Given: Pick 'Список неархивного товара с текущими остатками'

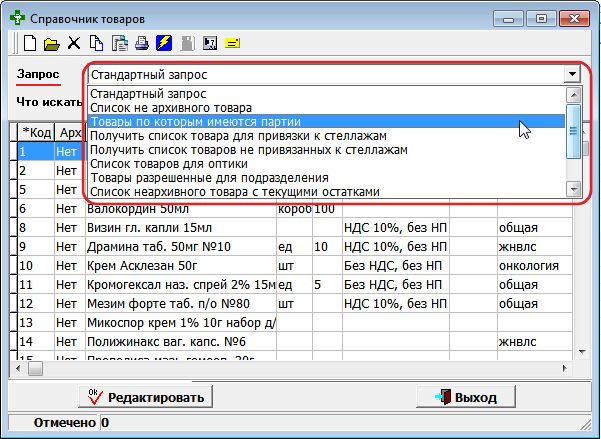Looking at the screenshot, I should (x=327, y=191).
